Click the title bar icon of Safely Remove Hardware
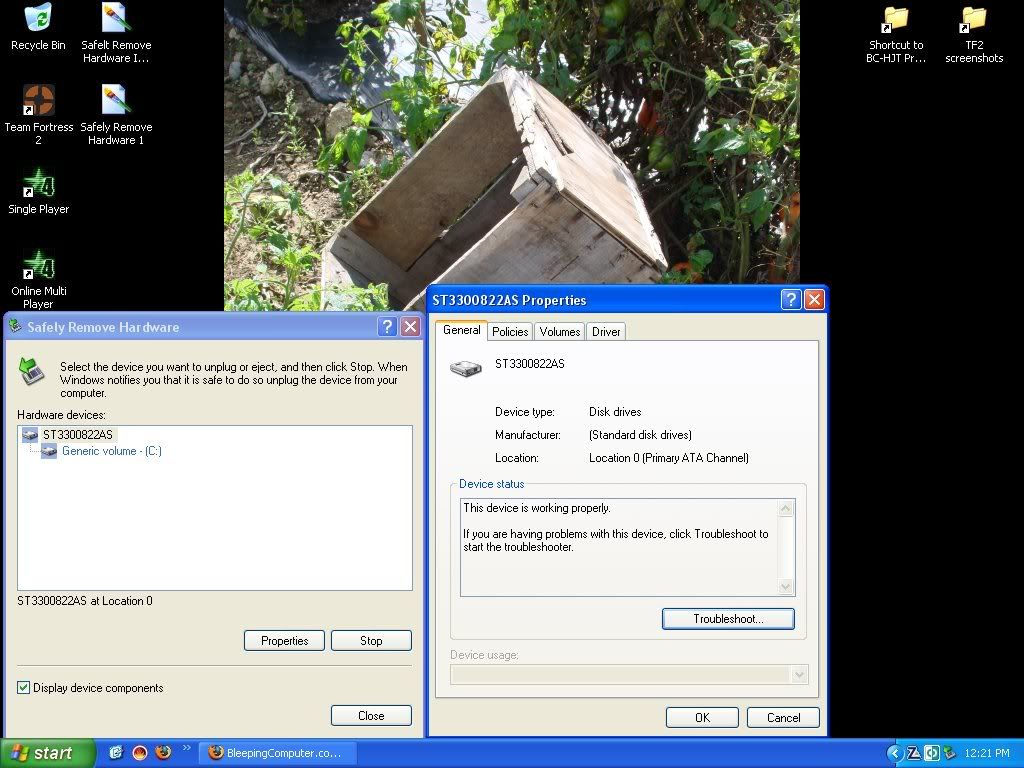Image resolution: width=1024 pixels, height=768 pixels. [x=15, y=326]
